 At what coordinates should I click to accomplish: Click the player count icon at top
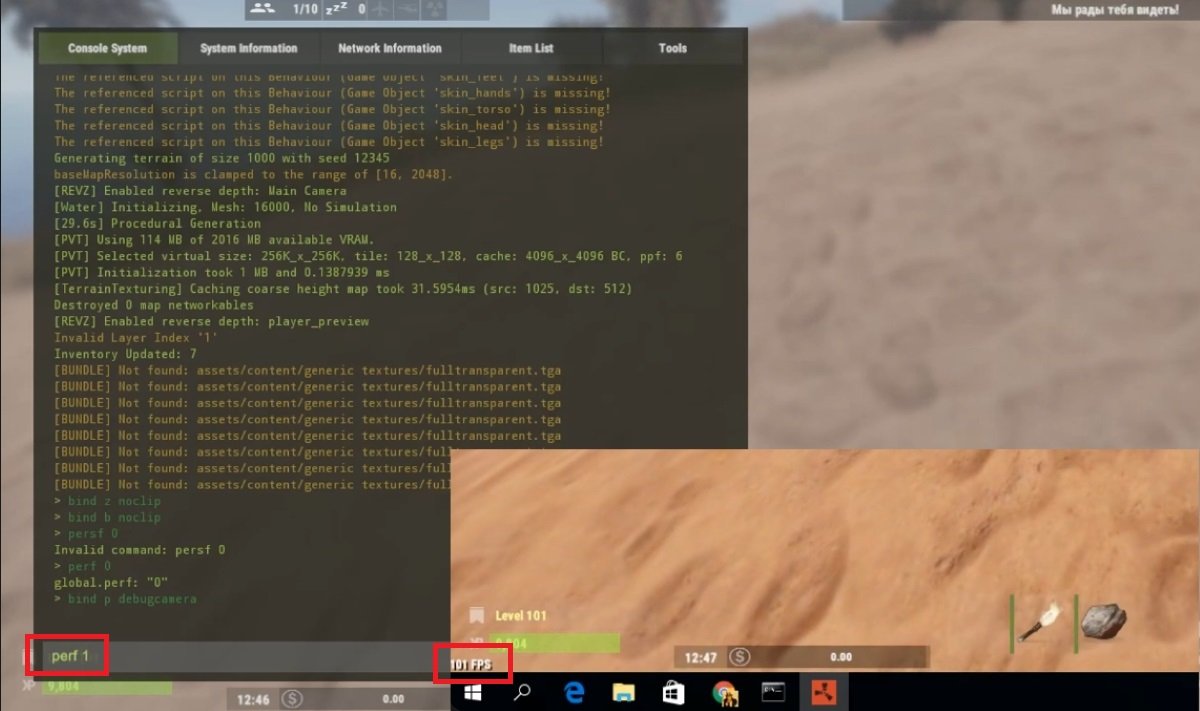(263, 8)
